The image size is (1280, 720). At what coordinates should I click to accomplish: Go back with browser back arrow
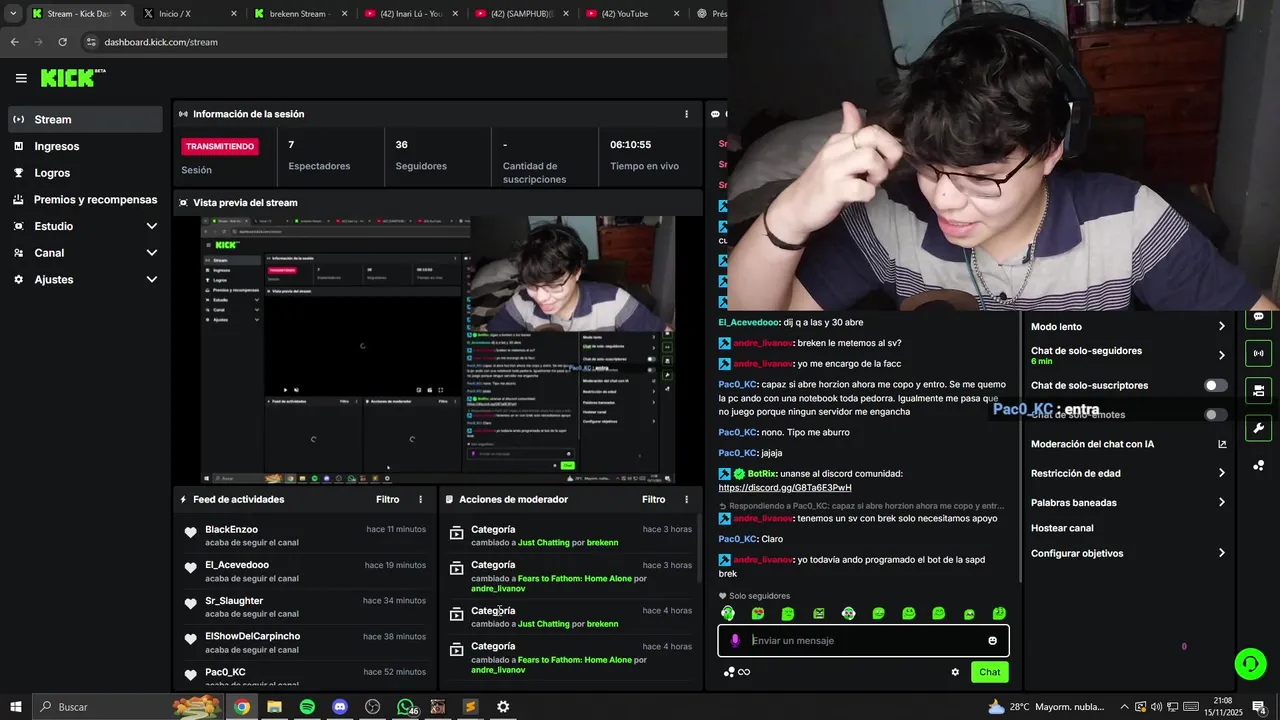point(14,42)
